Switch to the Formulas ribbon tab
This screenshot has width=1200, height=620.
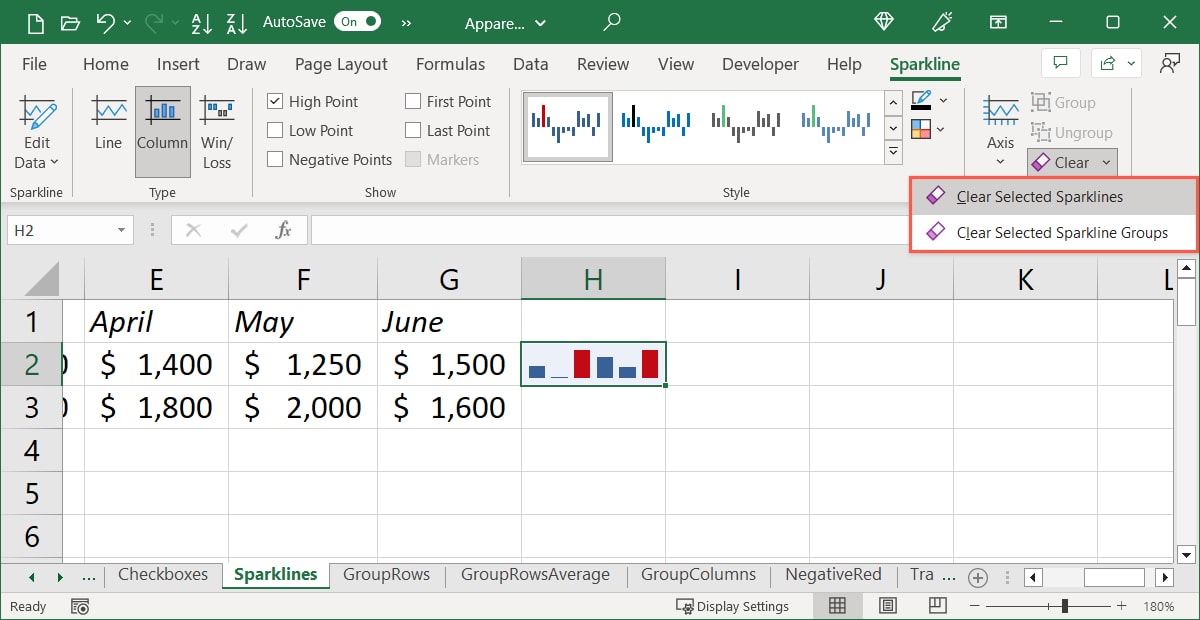coord(450,63)
